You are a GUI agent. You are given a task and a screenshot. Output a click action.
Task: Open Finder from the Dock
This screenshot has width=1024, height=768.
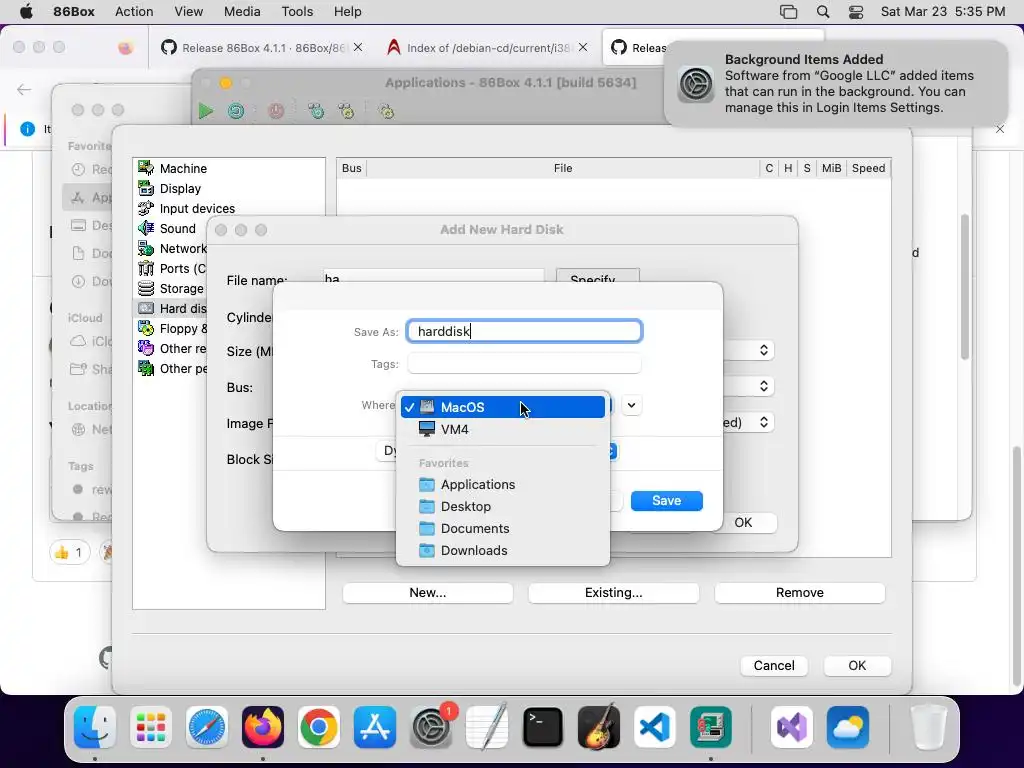pos(95,727)
